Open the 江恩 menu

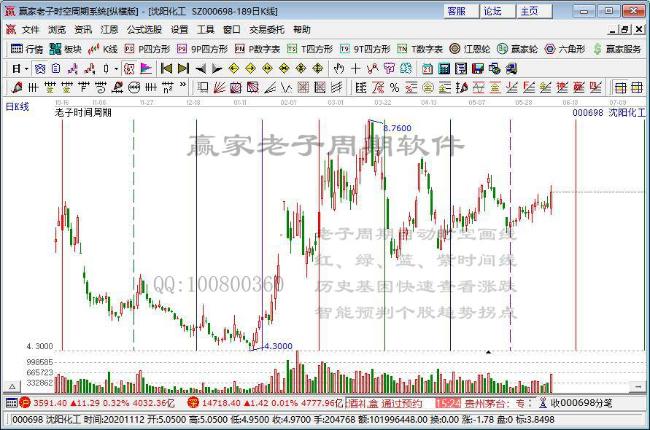click(x=109, y=29)
